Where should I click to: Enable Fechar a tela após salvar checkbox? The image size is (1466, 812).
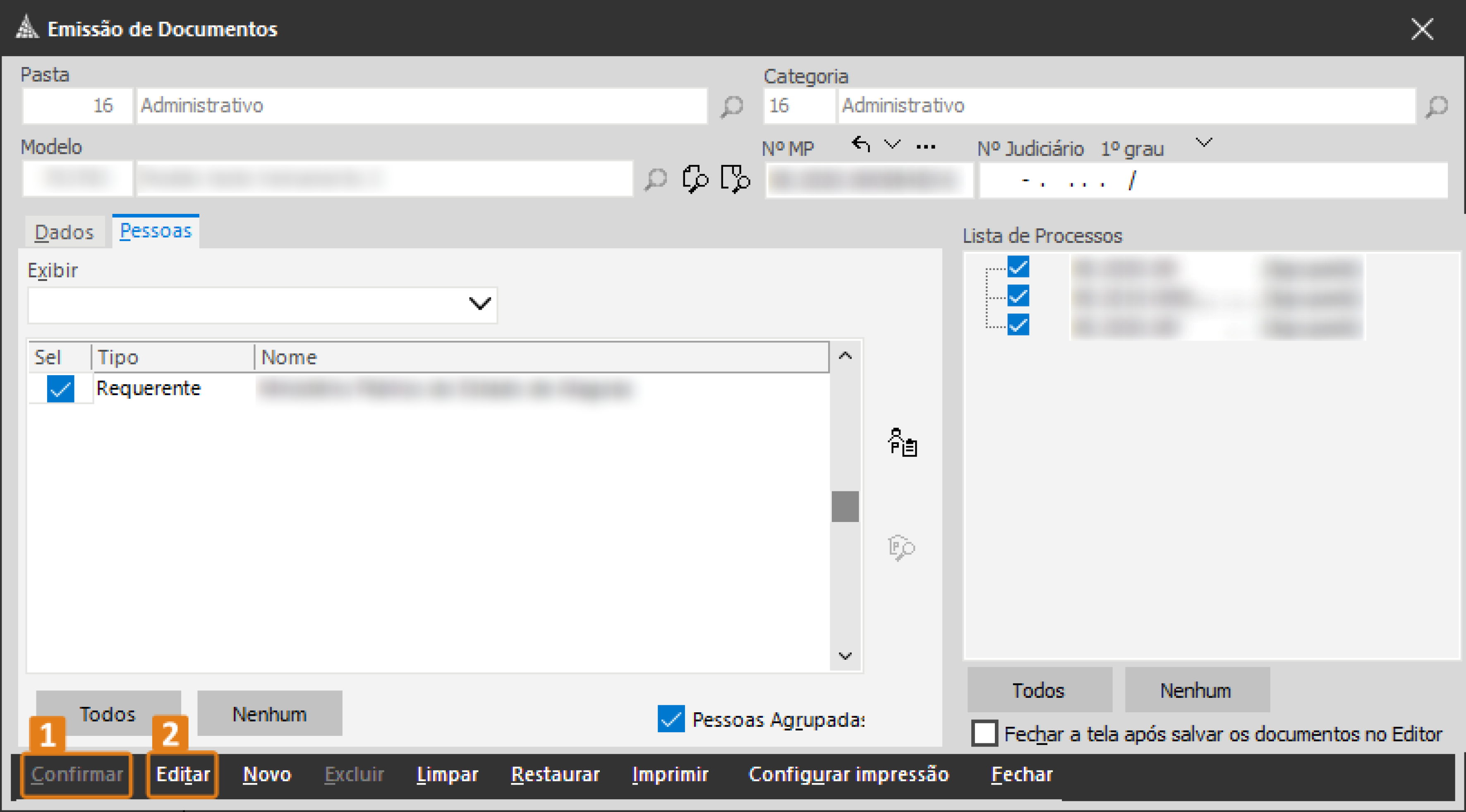click(985, 734)
